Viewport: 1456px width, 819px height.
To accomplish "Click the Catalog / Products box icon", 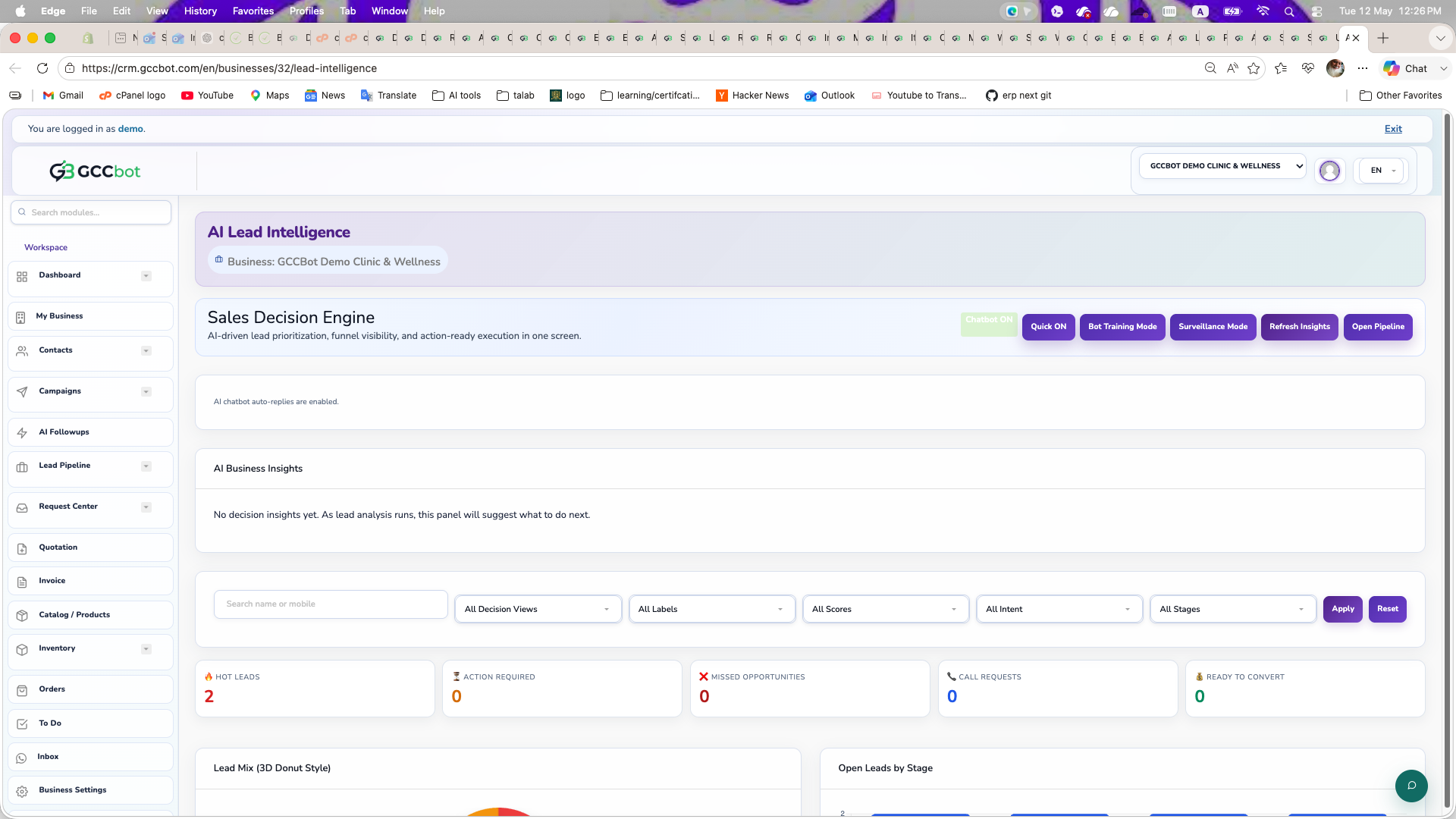I will (22, 616).
